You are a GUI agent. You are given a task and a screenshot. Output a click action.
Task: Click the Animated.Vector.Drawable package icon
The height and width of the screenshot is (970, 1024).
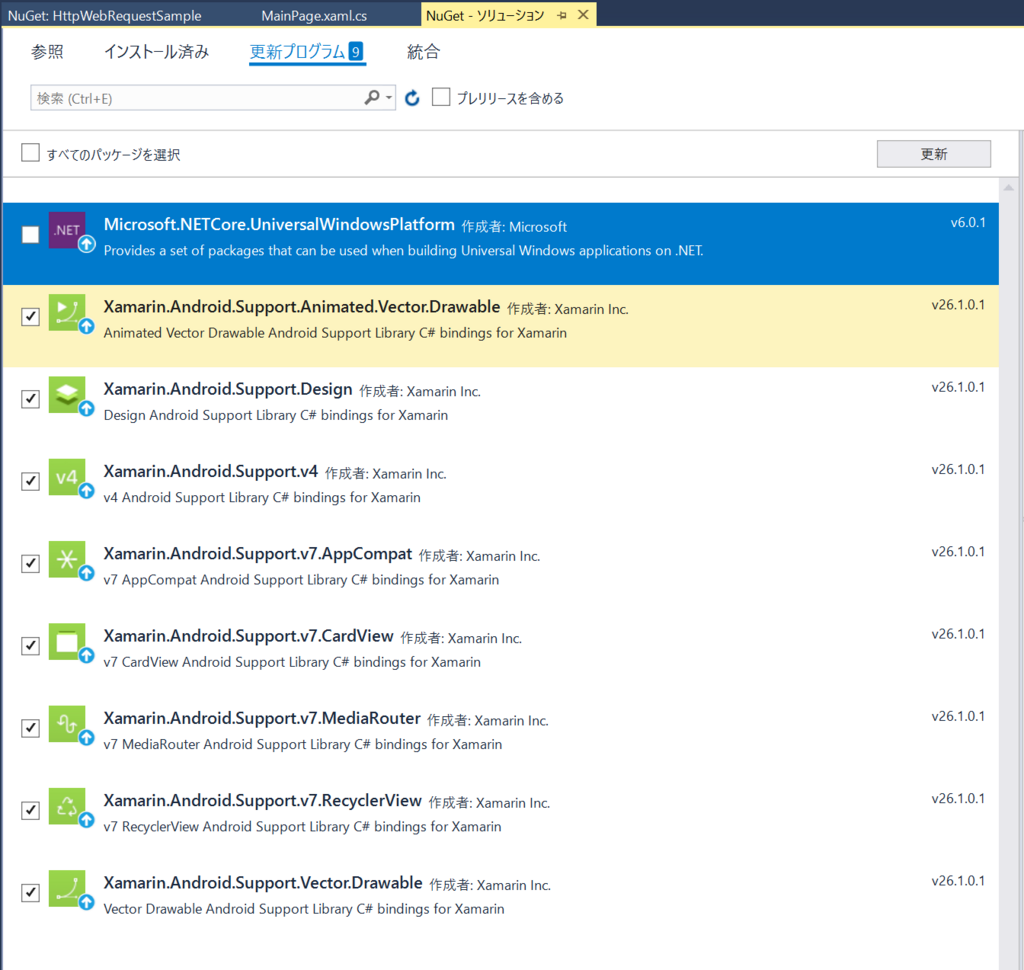(67, 312)
